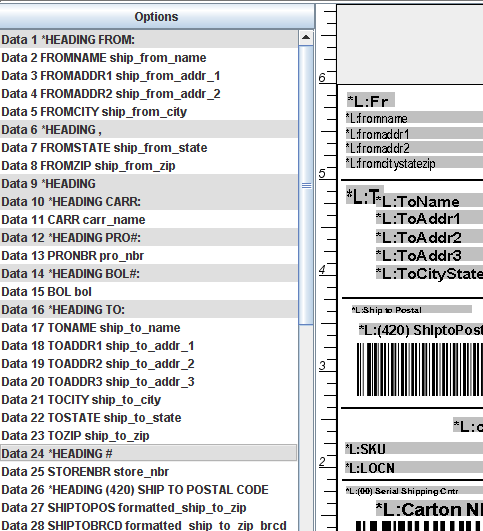
Task: Select Data 4 FROMADDR2 ship_from_addr_2 row
Action: 149,93
